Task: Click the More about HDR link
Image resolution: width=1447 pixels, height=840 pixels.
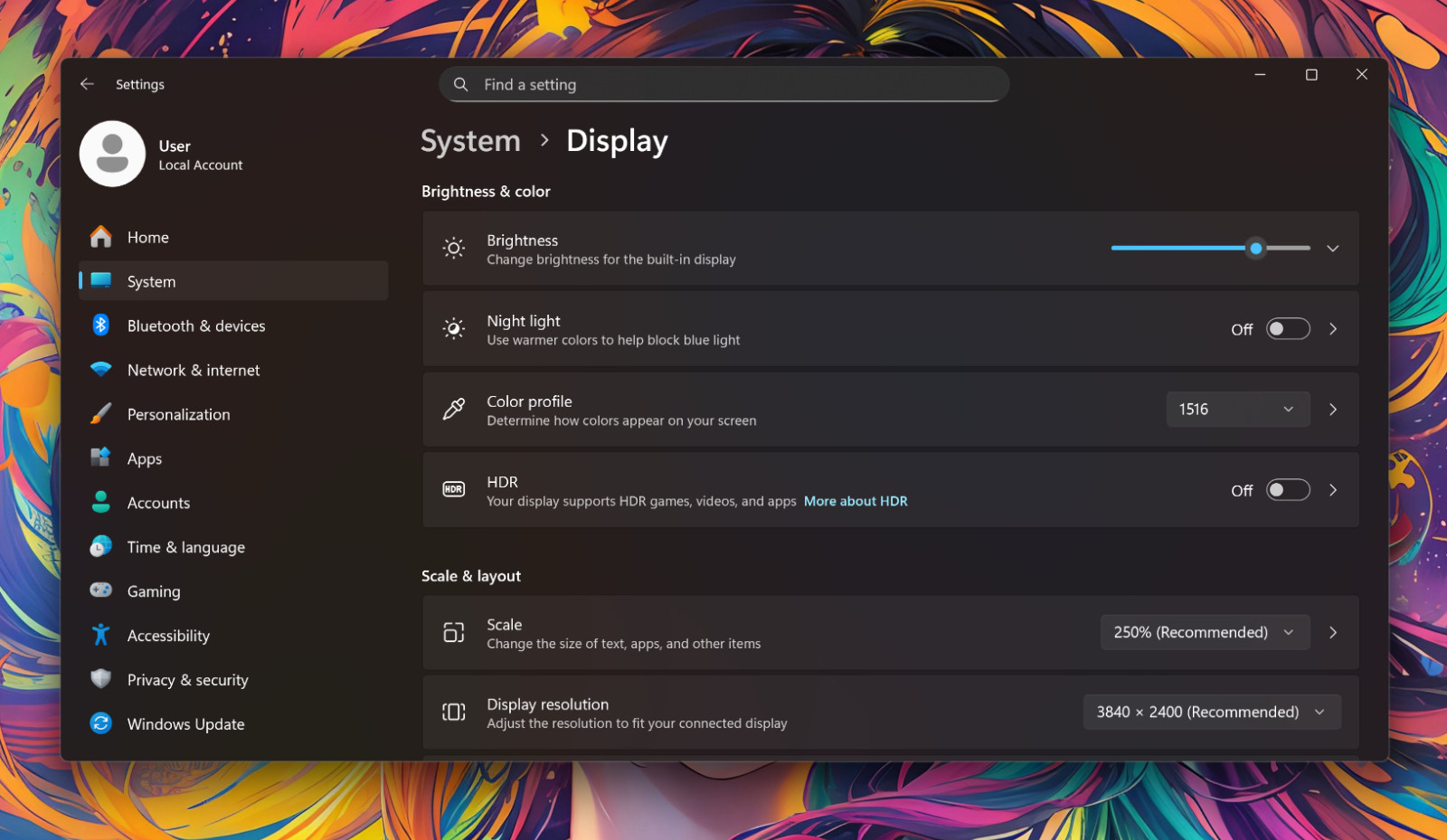Action: pyautogui.click(x=856, y=501)
